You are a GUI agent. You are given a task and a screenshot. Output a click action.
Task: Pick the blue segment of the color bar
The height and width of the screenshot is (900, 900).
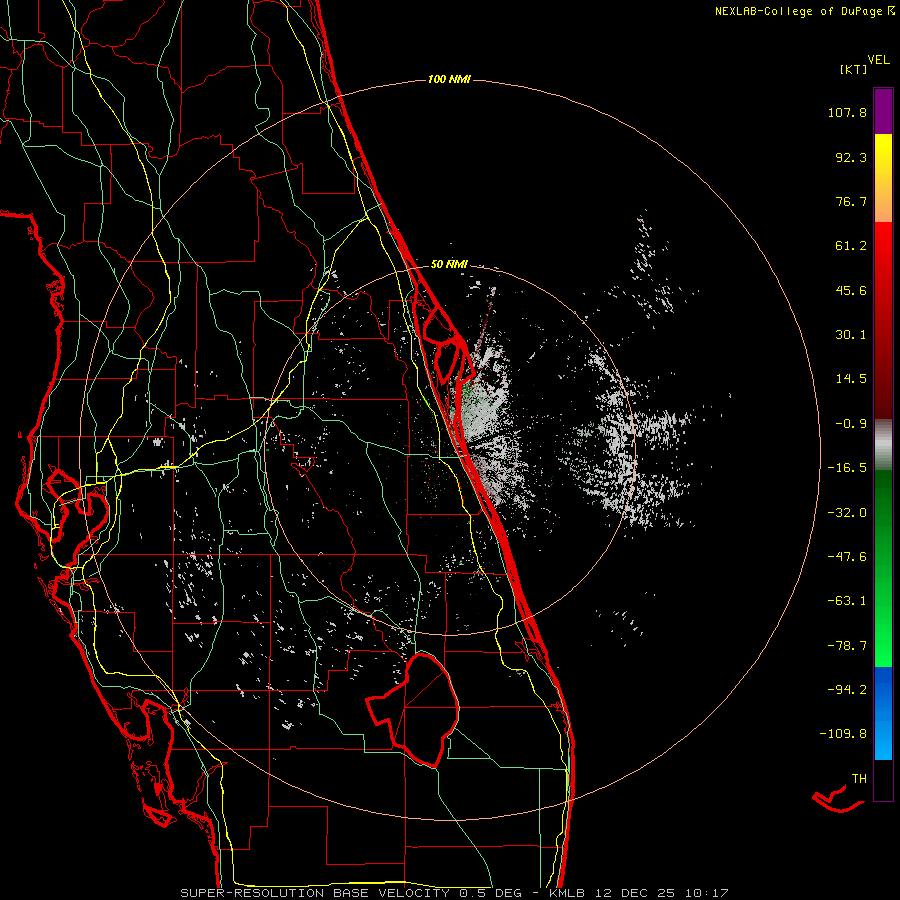883,713
